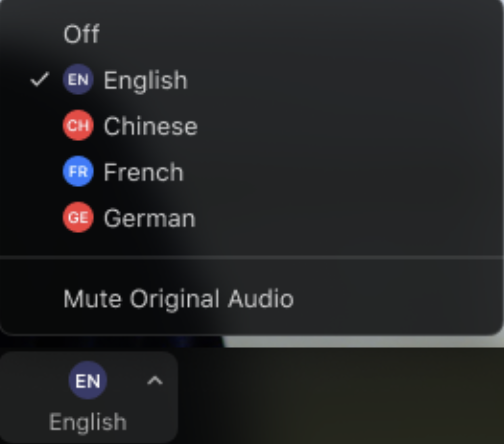Choose German interpretation channel

252,218
